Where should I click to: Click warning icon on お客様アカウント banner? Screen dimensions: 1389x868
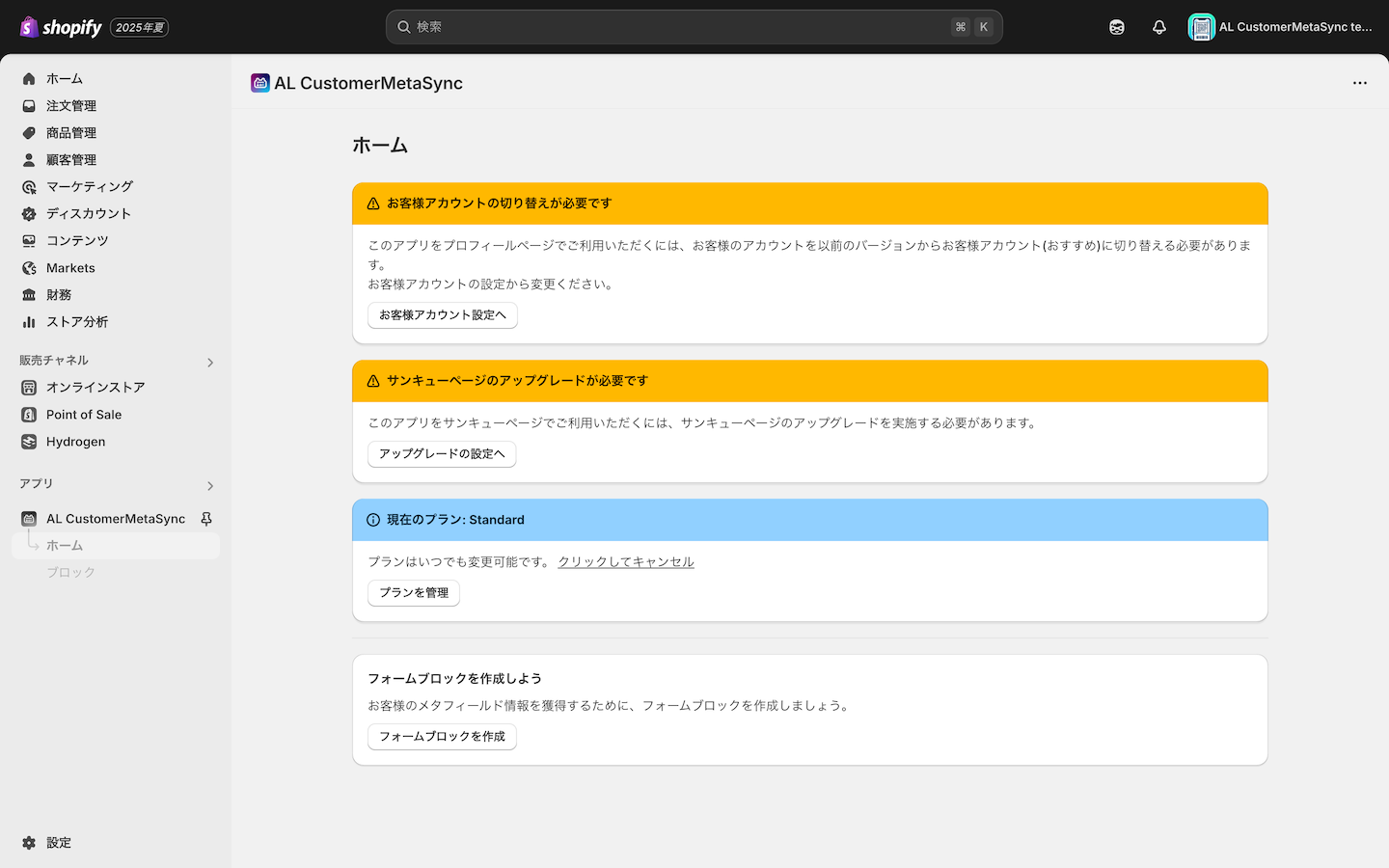(x=373, y=203)
